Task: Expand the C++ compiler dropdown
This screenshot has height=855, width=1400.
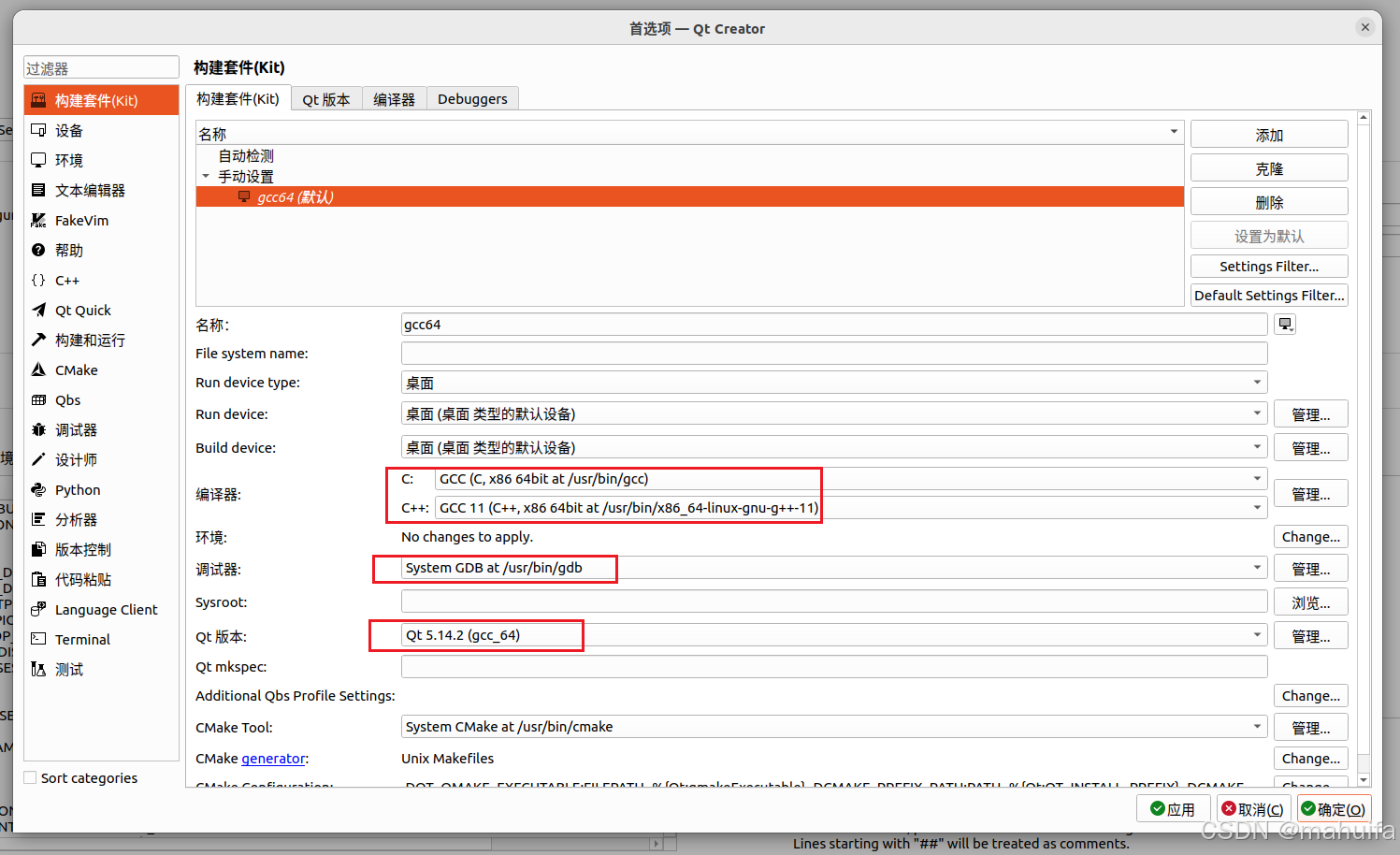Action: pyautogui.click(x=1256, y=508)
